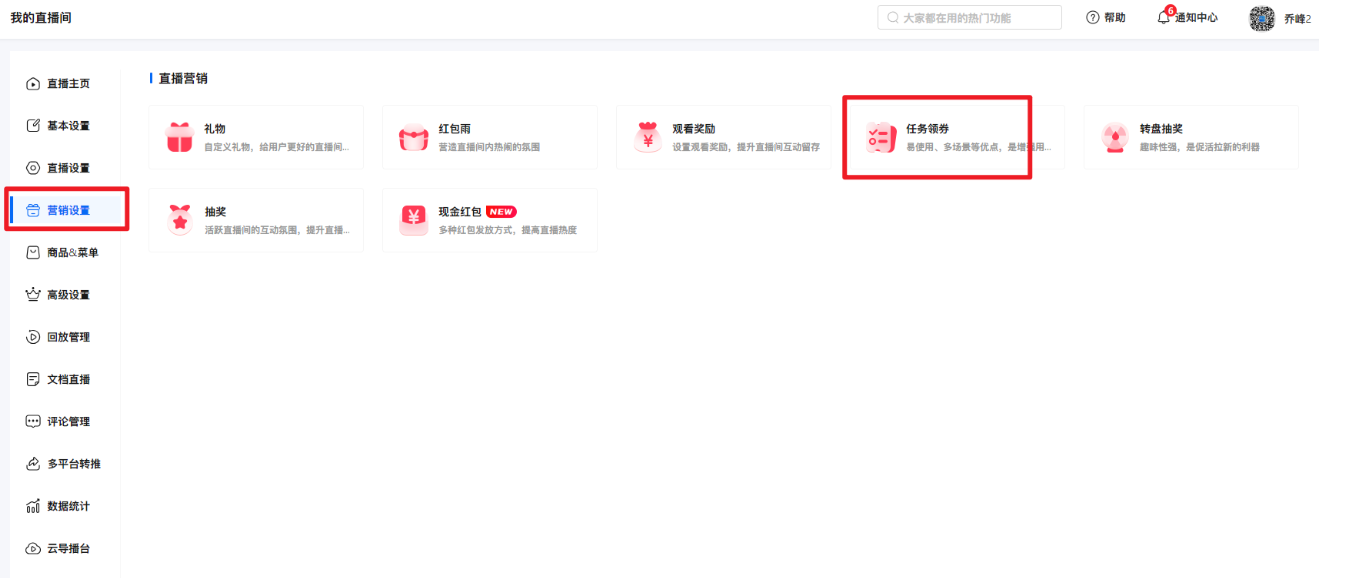Type in the 大家都在用的热门功能 search box

[975, 18]
